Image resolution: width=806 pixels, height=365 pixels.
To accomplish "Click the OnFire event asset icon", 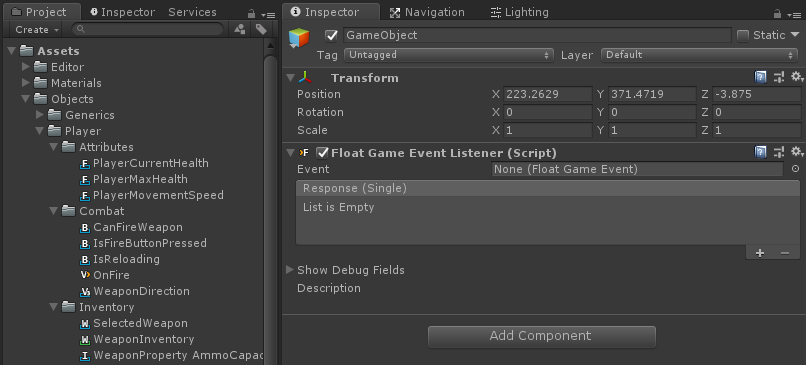I will 85,275.
